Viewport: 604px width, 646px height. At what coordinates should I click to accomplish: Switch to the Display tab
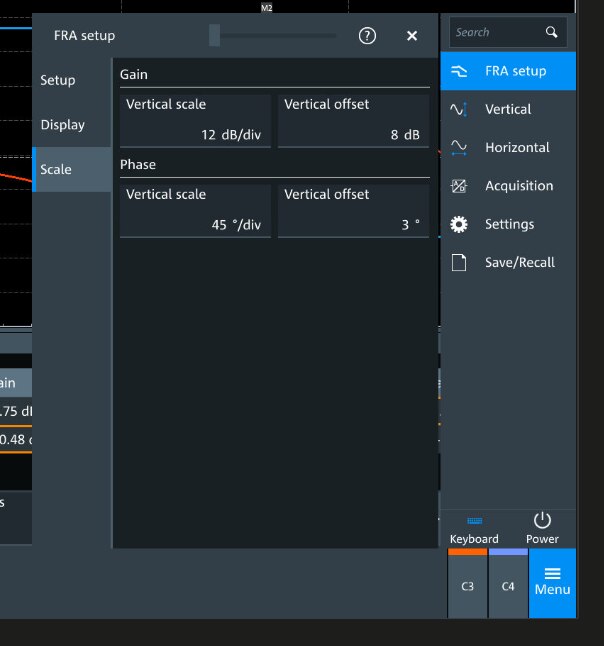[72, 124]
